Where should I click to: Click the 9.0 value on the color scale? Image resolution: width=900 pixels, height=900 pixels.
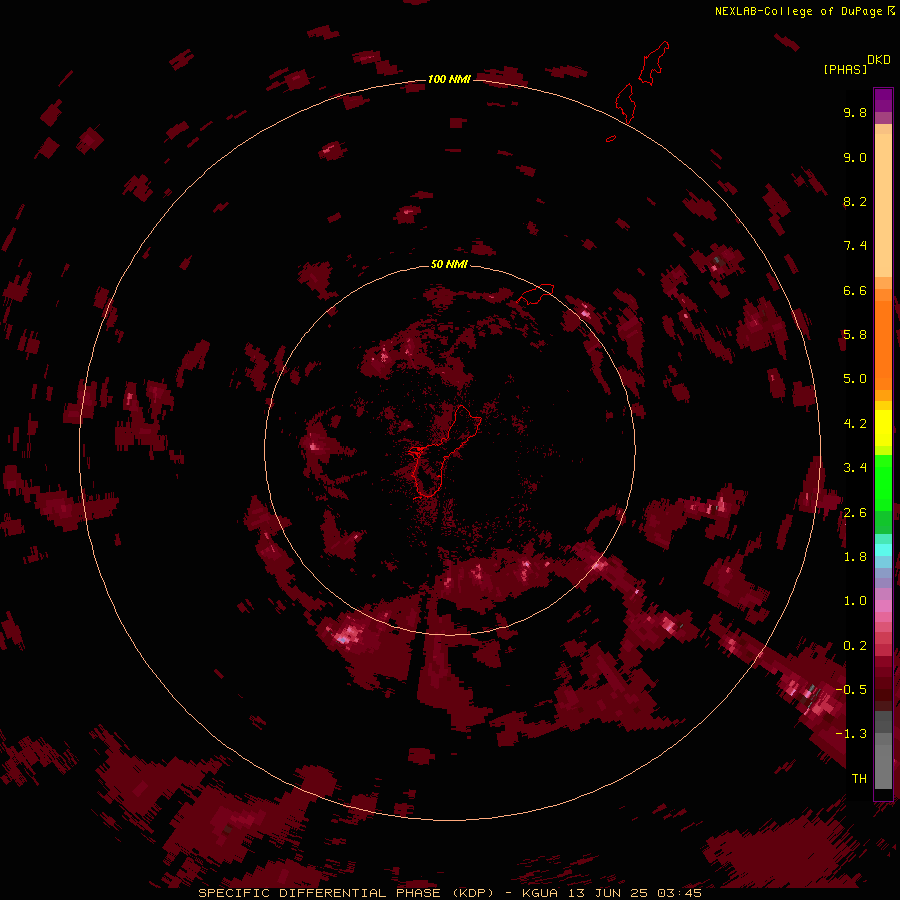(855, 157)
